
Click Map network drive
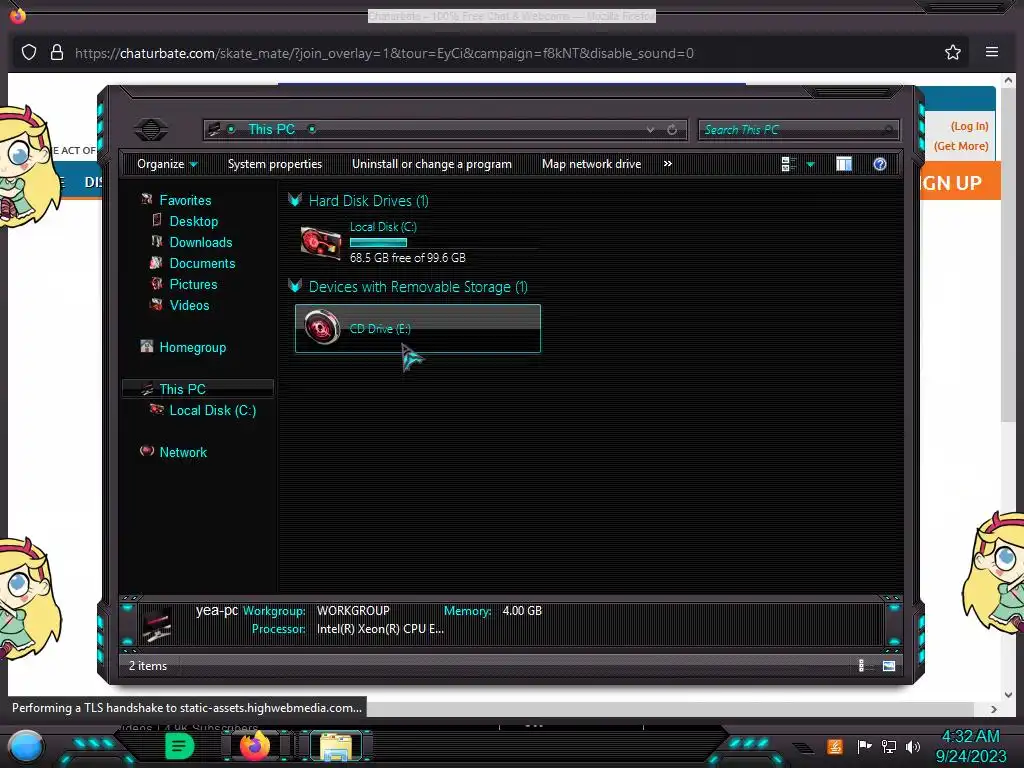pyautogui.click(x=592, y=164)
